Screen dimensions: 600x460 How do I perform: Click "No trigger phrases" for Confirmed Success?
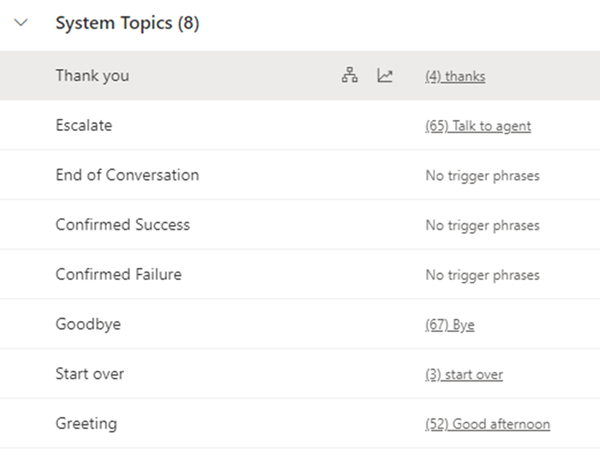482,226
